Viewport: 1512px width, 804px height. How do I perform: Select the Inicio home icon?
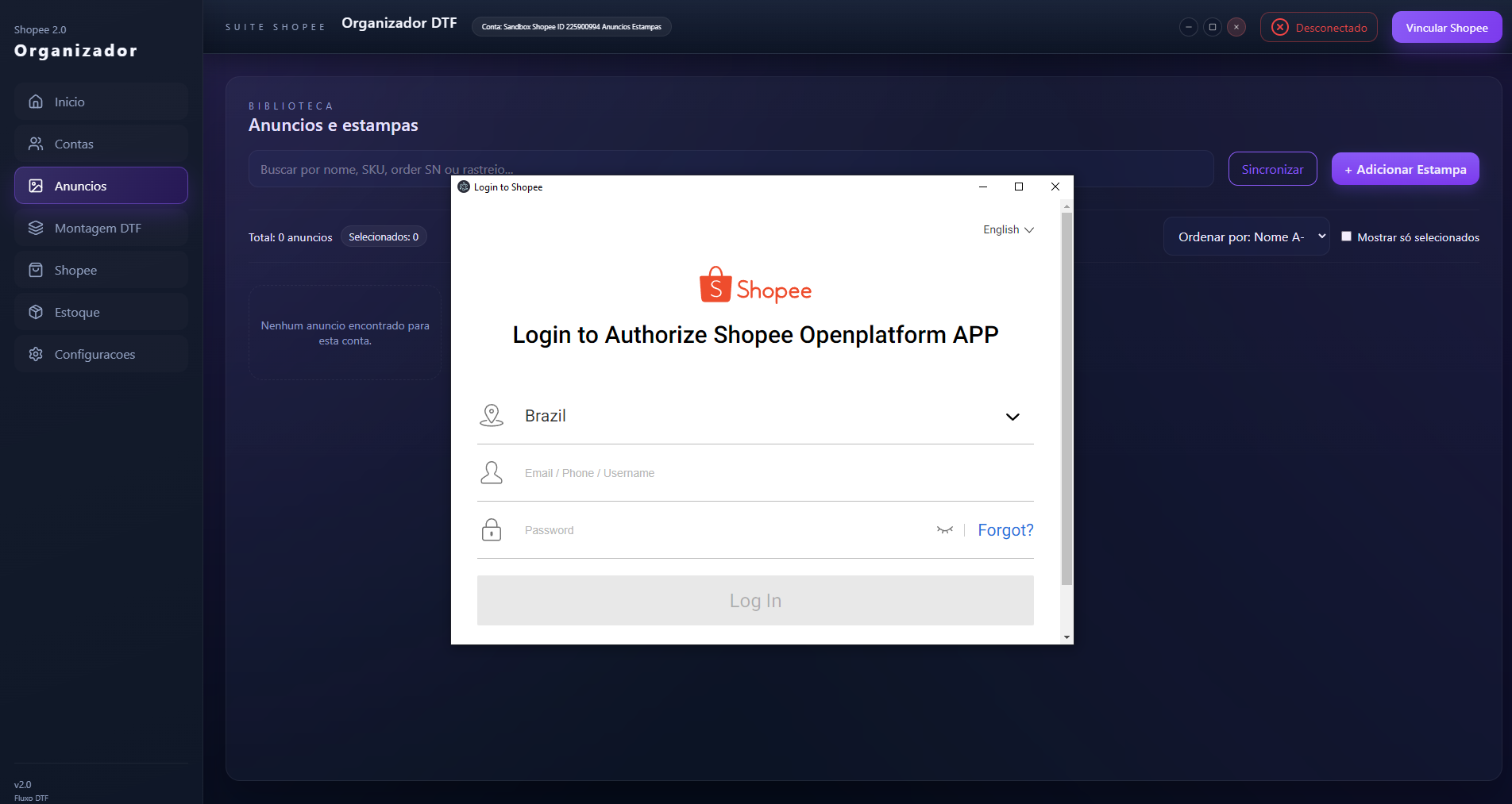[36, 102]
